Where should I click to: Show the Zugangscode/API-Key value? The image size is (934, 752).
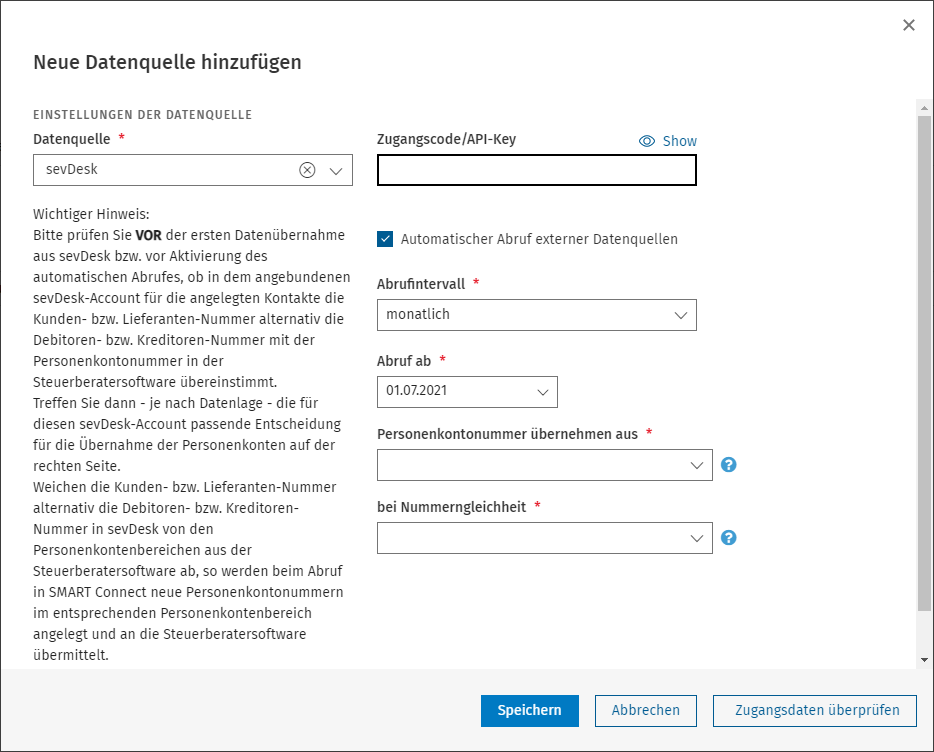tap(668, 141)
